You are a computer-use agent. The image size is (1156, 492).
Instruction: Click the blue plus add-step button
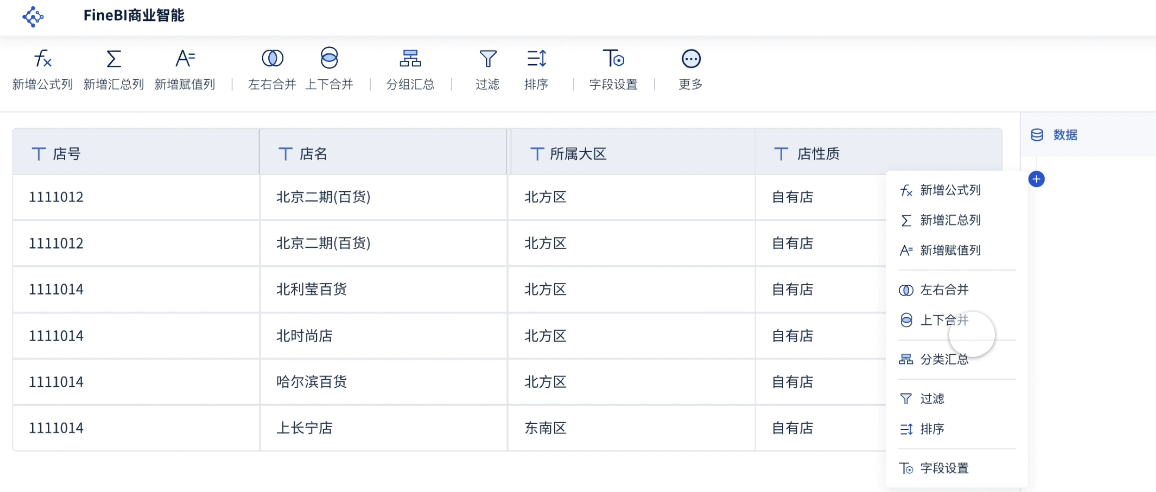pos(1037,179)
